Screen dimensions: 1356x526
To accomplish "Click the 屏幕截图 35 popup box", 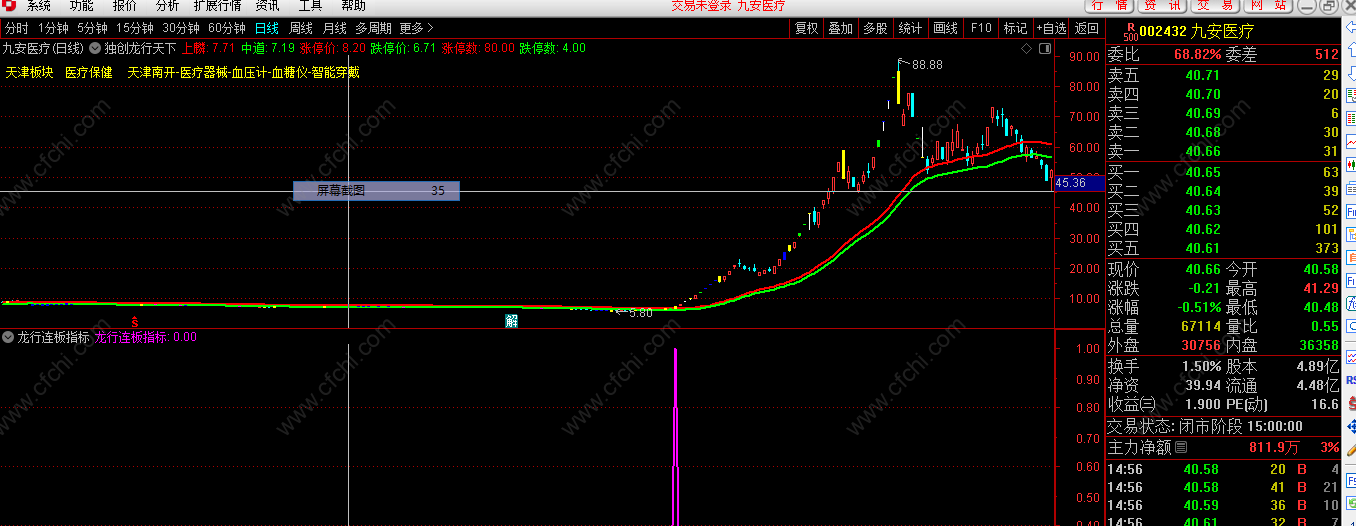I will [376, 190].
